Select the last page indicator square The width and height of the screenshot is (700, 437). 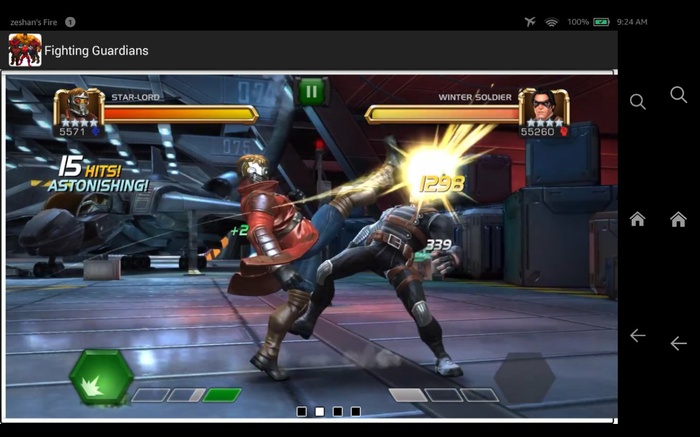[x=355, y=411]
